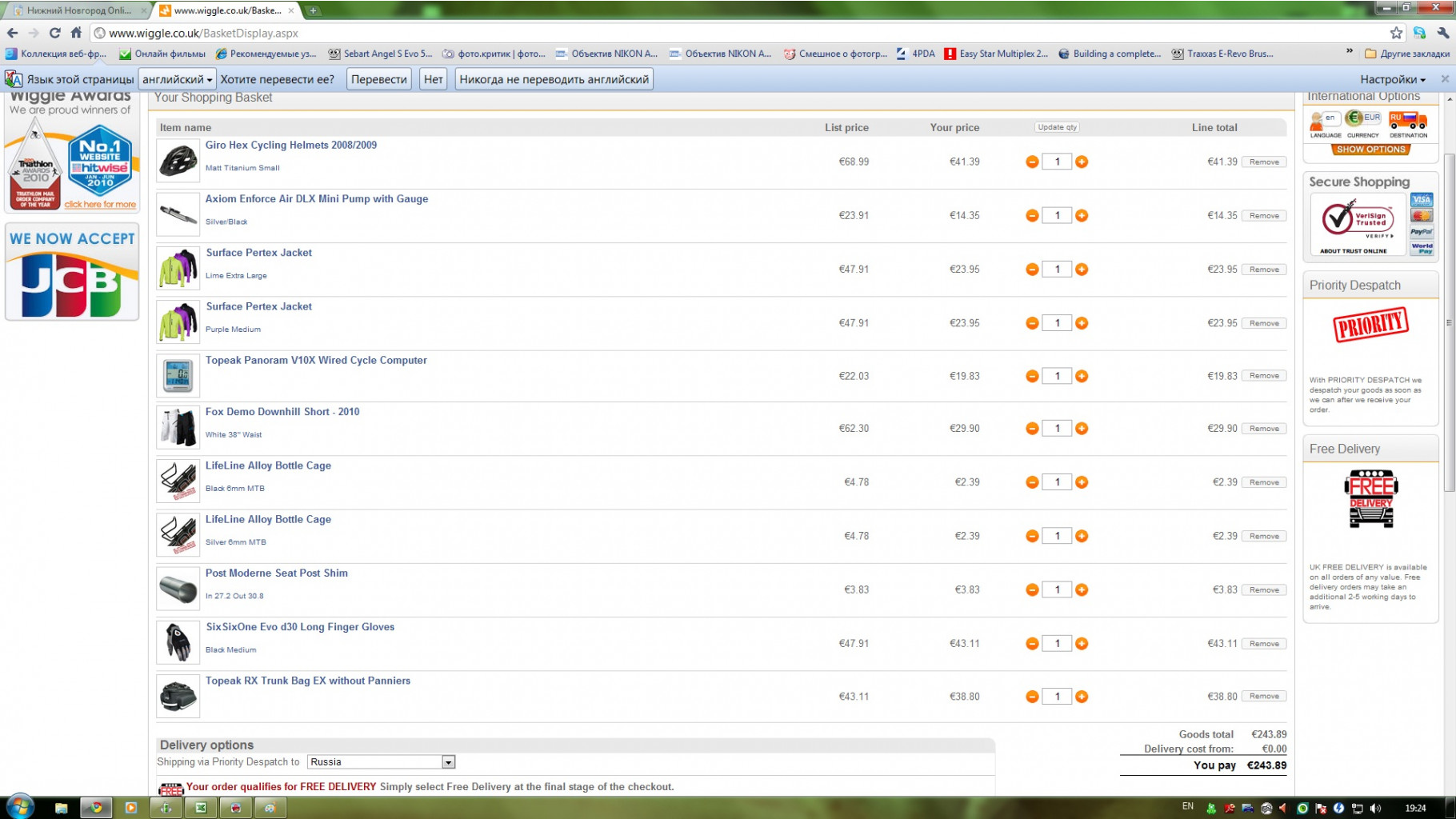The image size is (1456, 819).
Task: Remove the Giro Hex Cycling Helmets item
Action: click(1264, 162)
